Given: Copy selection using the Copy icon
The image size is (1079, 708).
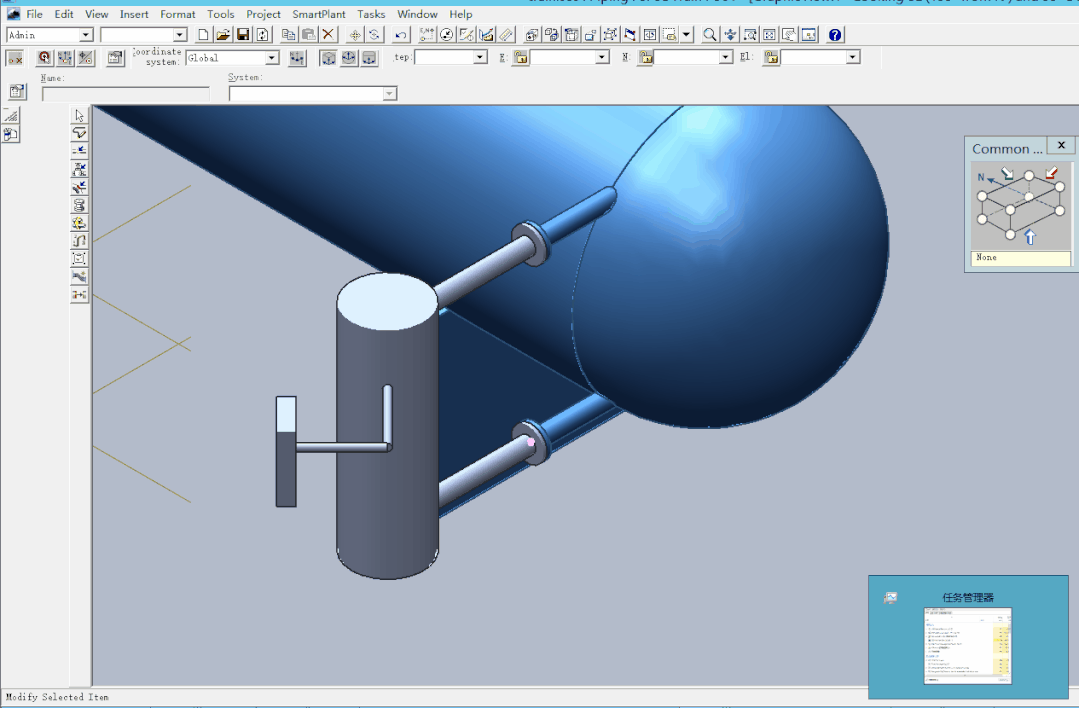Looking at the screenshot, I should pyautogui.click(x=288, y=34).
